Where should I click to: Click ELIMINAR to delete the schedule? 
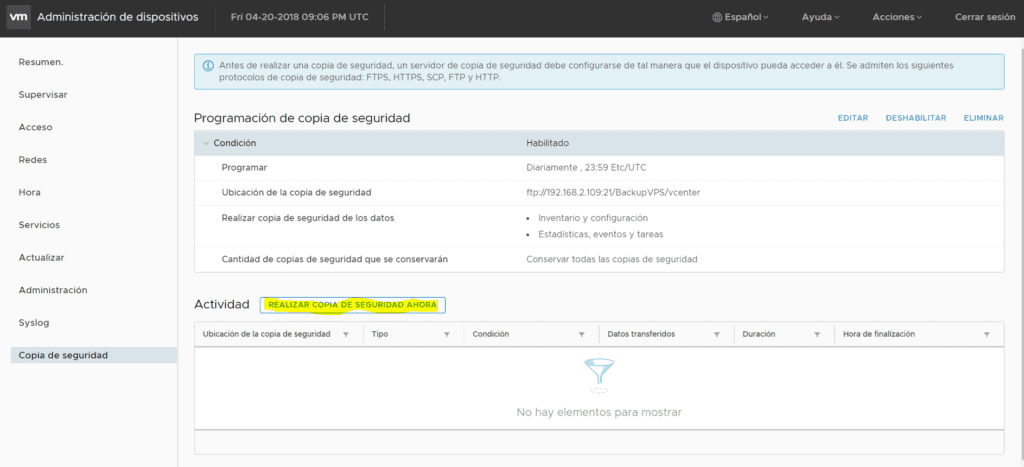coord(984,118)
